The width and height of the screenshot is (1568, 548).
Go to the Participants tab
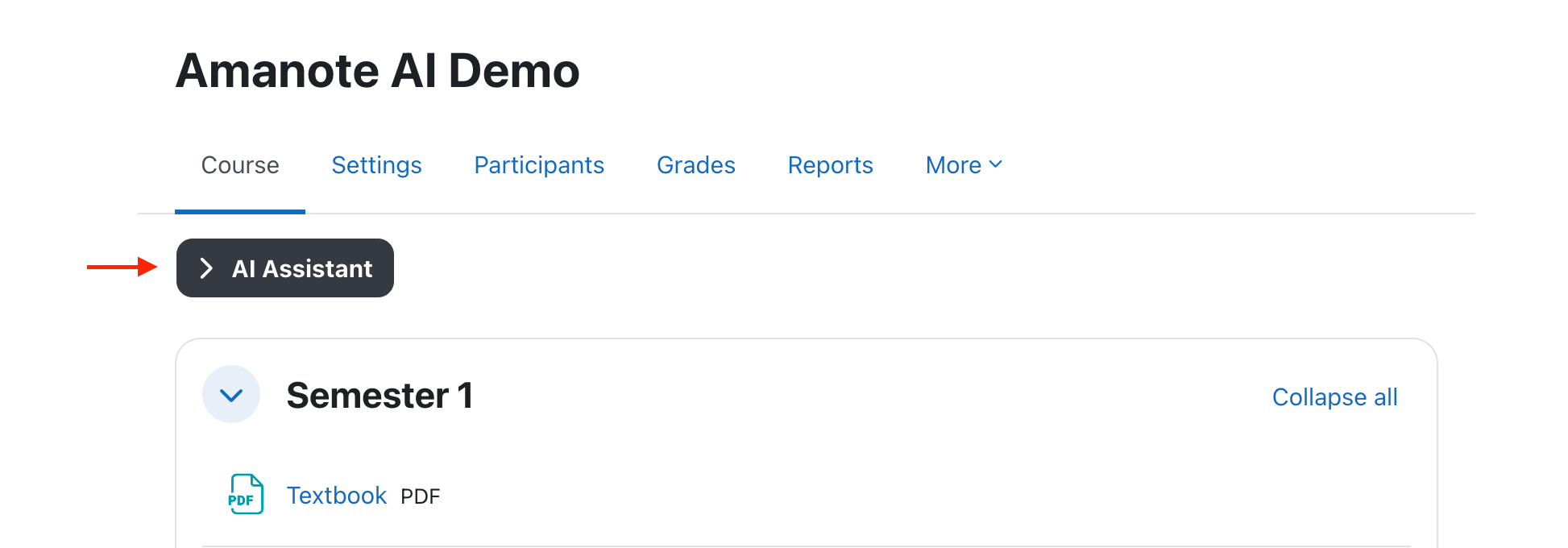539,165
